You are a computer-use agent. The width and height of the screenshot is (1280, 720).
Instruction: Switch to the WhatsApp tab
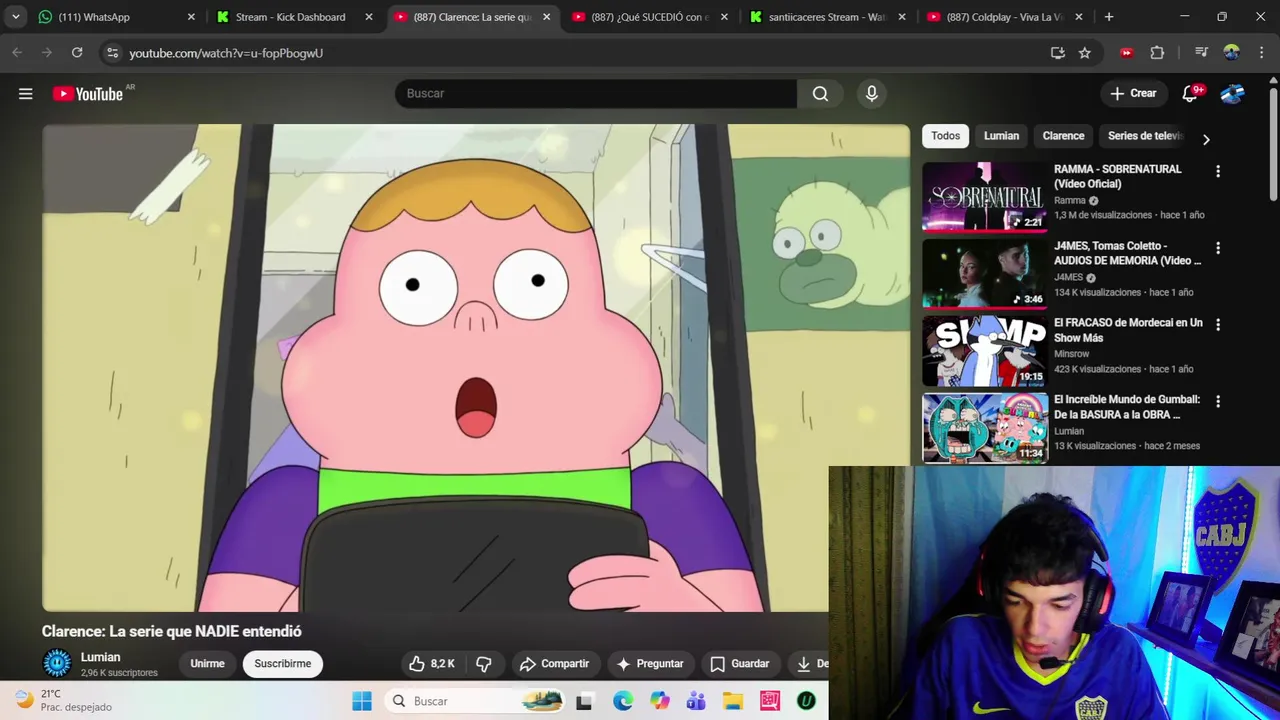click(115, 17)
